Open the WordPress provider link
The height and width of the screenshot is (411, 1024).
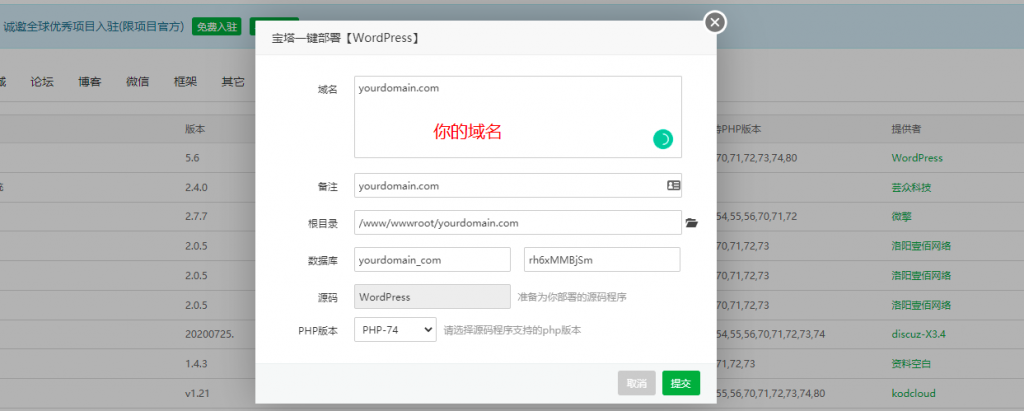tap(917, 158)
